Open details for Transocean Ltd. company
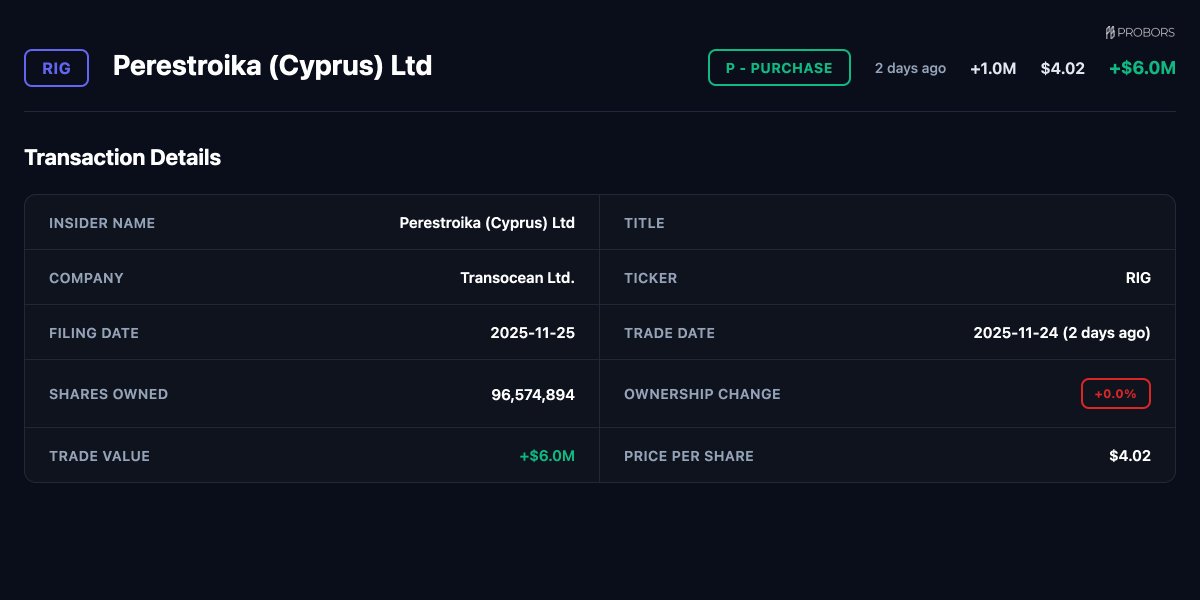 pos(517,278)
